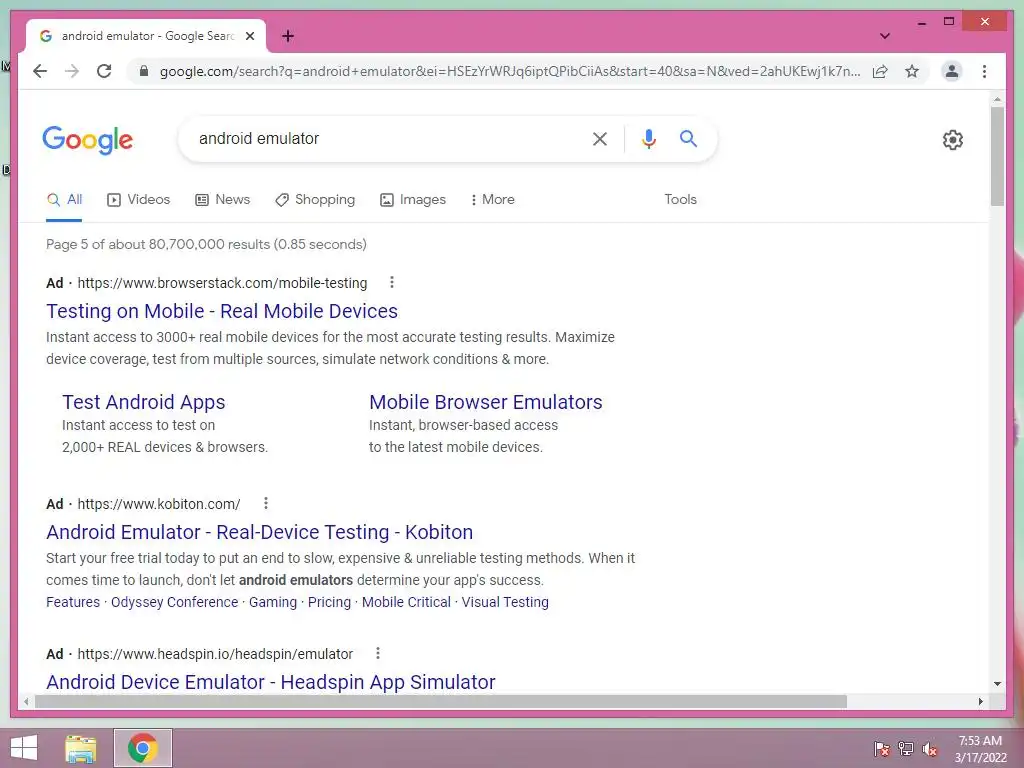Open the tab search chevron
Screen dimensions: 1024x768
[884, 36]
